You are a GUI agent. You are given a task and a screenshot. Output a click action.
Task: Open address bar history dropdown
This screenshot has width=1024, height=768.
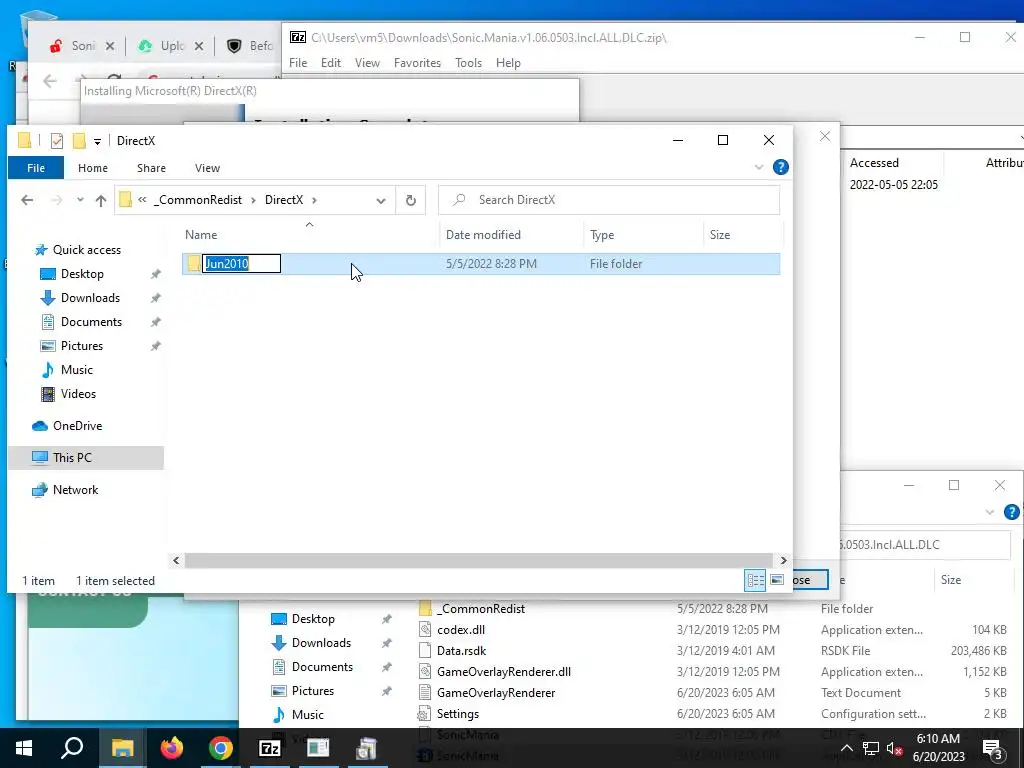click(381, 200)
